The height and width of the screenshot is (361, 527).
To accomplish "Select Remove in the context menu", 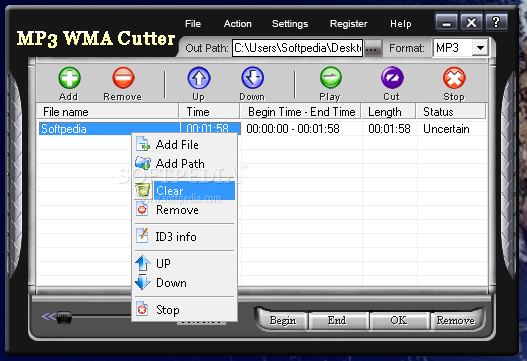I will coord(185,210).
